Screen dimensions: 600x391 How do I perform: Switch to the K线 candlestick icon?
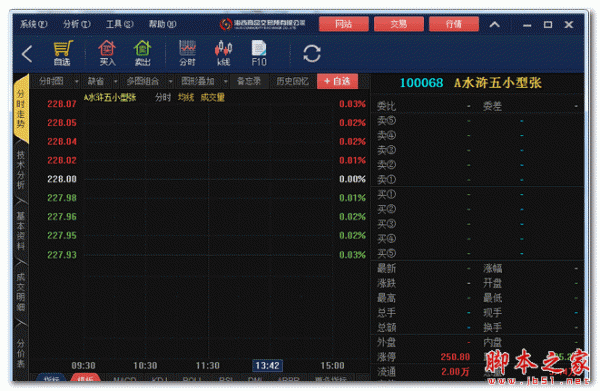[223, 53]
